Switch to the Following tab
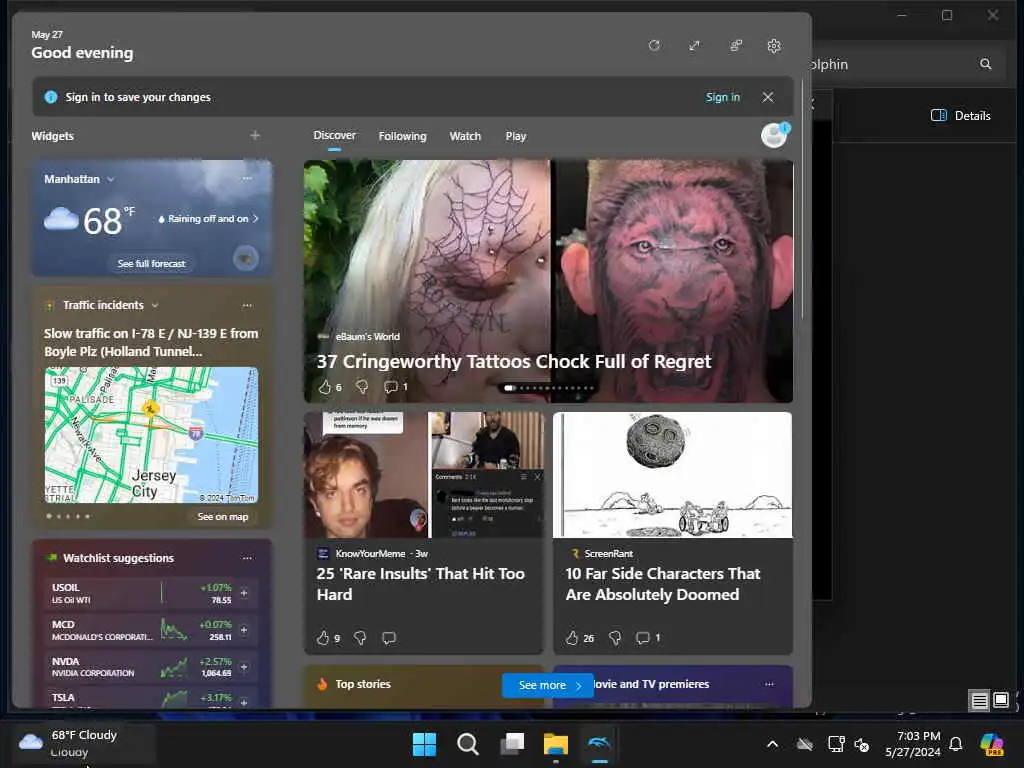Viewport: 1024px width, 768px height. click(402, 136)
